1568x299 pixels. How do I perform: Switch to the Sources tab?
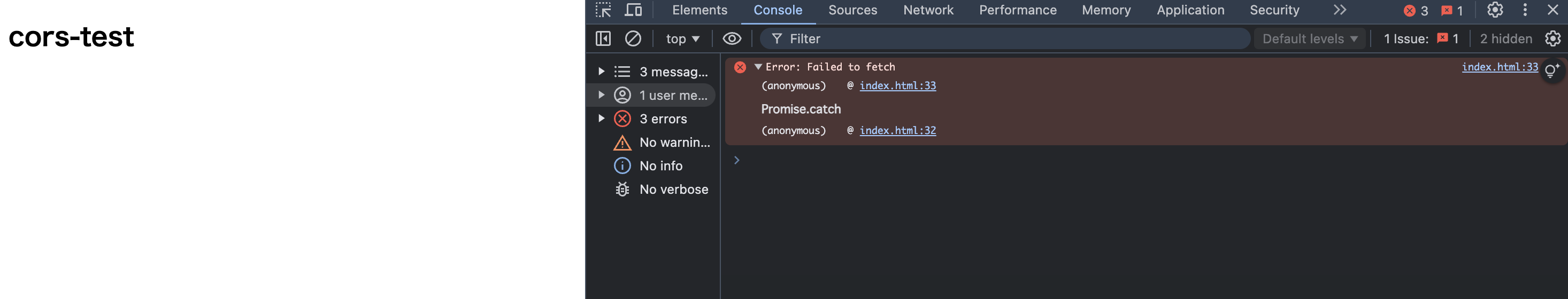(852, 10)
